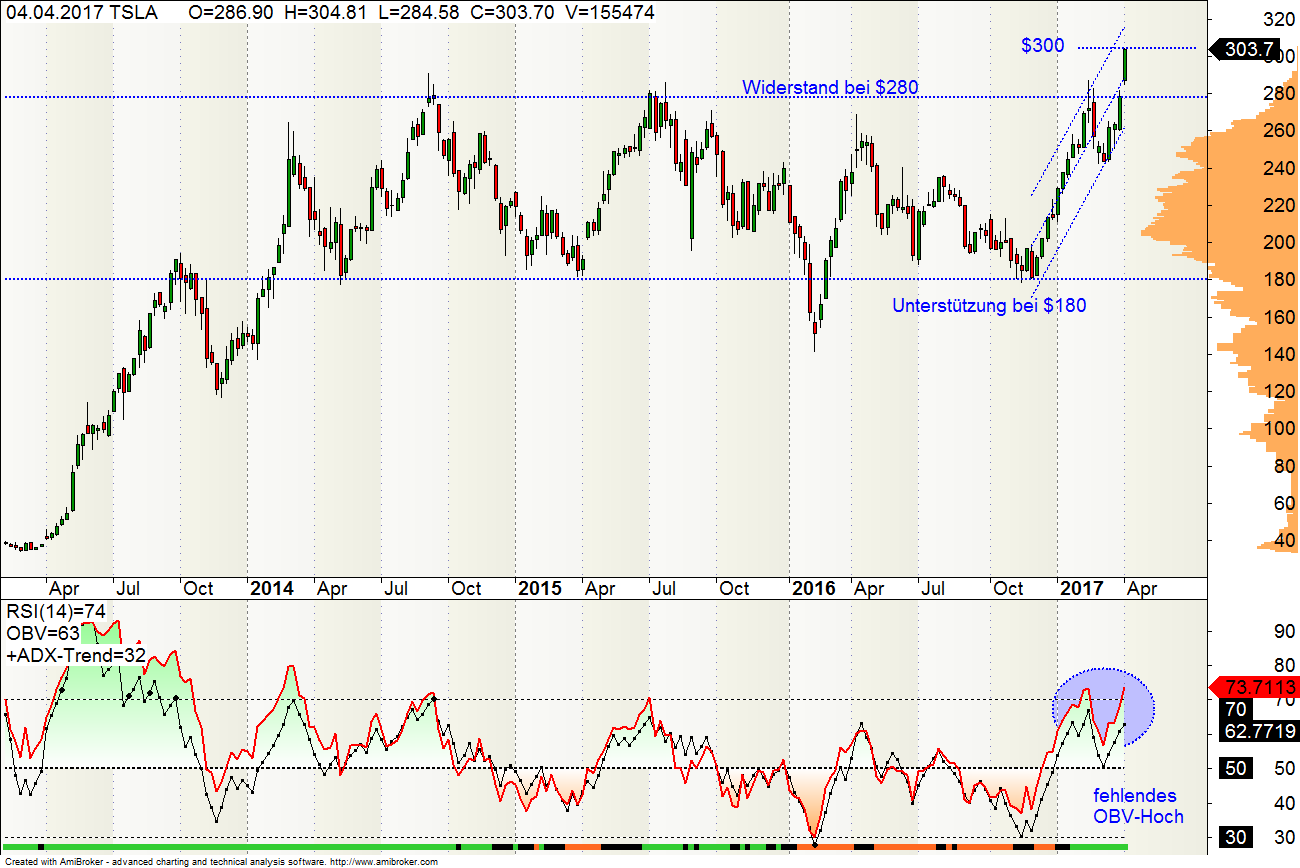The height and width of the screenshot is (868, 1300).
Task: Click the "100" price axis label
Action: pos(1279,428)
